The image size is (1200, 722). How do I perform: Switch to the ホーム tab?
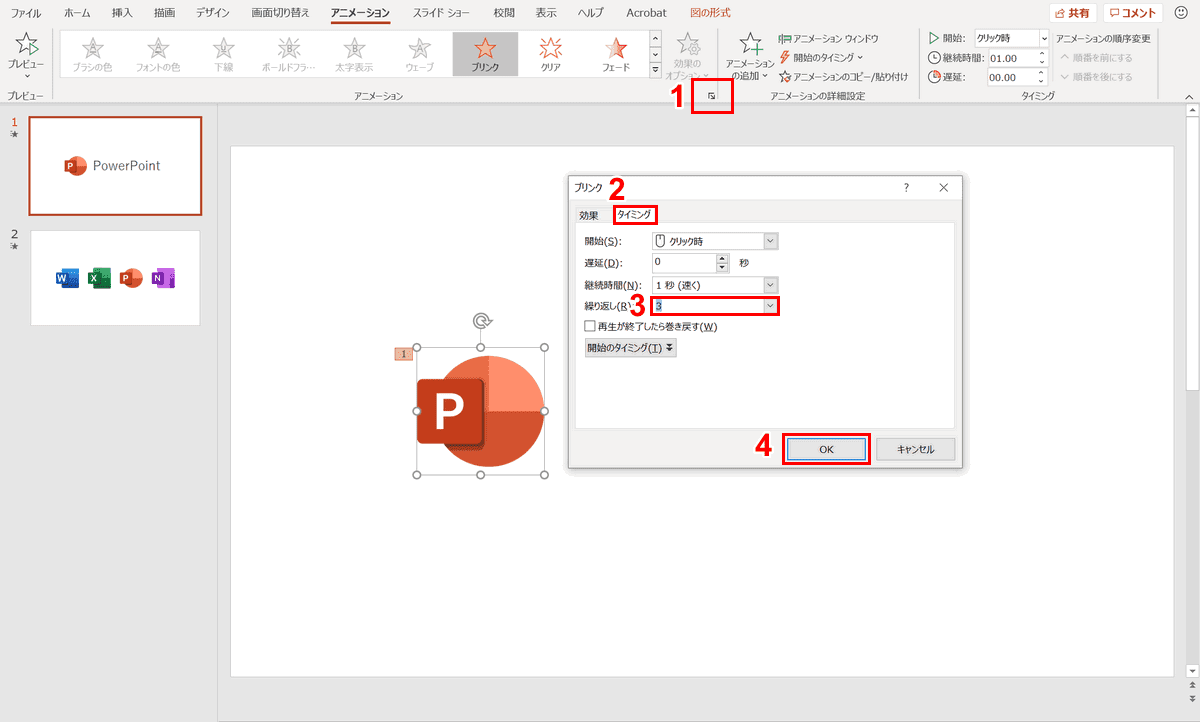pos(77,13)
